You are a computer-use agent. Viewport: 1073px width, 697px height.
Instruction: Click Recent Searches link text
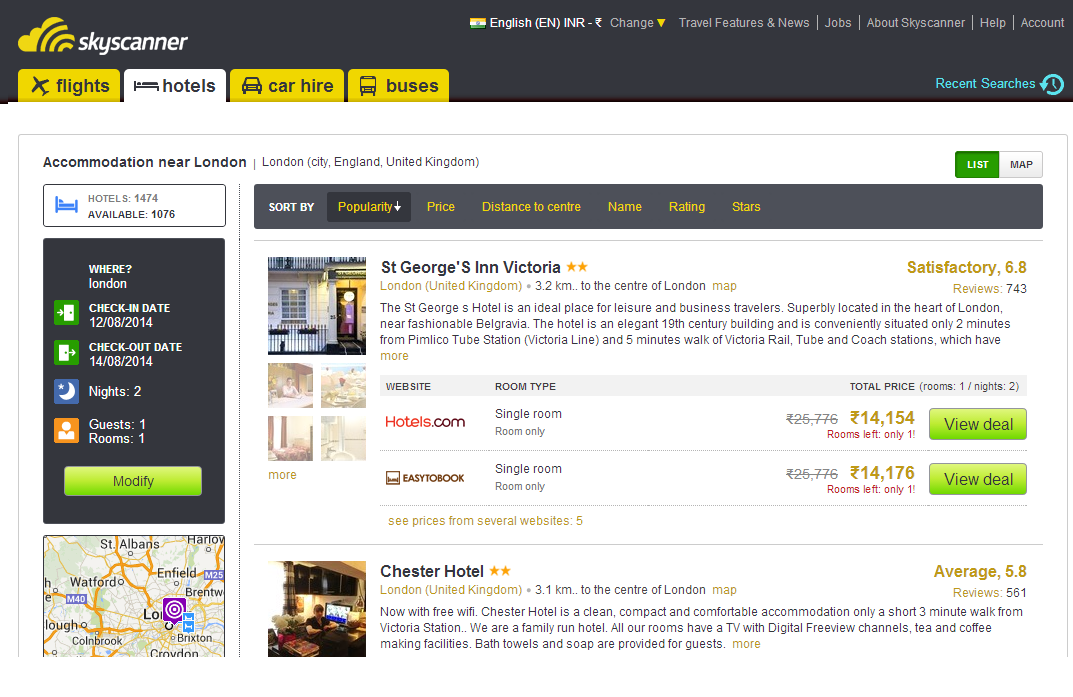(x=985, y=83)
